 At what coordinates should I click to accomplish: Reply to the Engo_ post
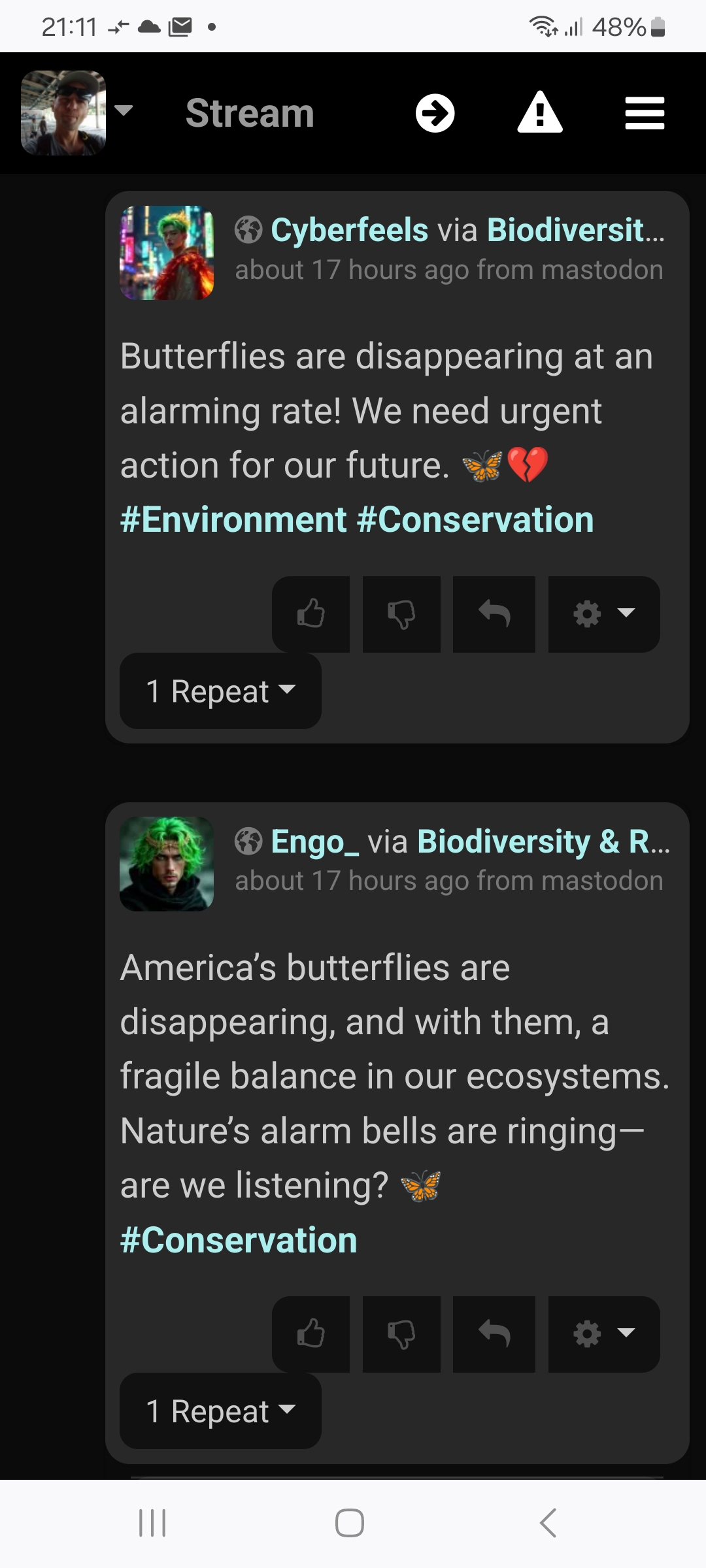pyautogui.click(x=494, y=1334)
